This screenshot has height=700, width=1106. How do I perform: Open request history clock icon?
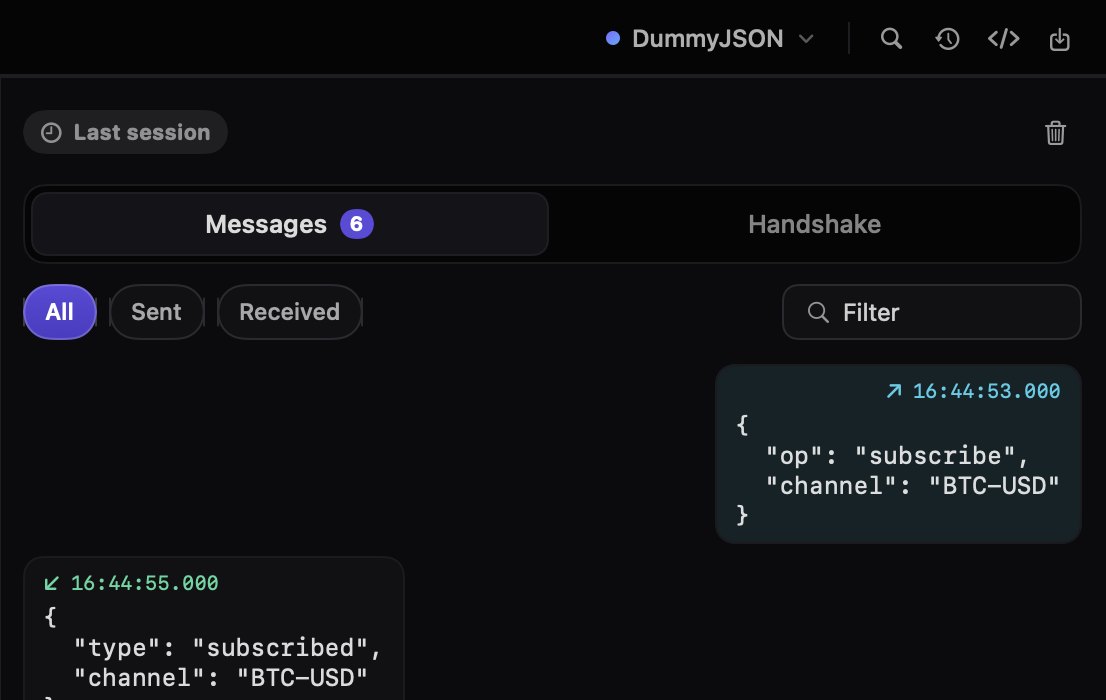click(x=947, y=38)
